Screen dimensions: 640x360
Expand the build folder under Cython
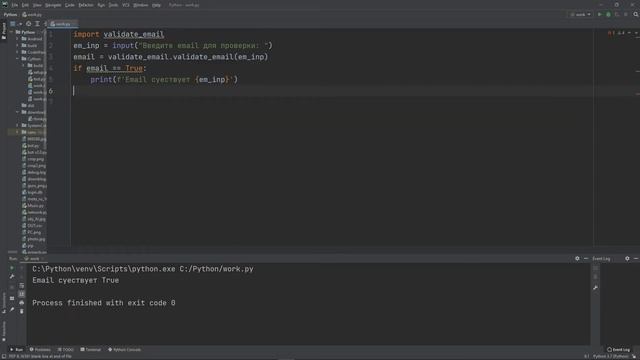coord(24,65)
